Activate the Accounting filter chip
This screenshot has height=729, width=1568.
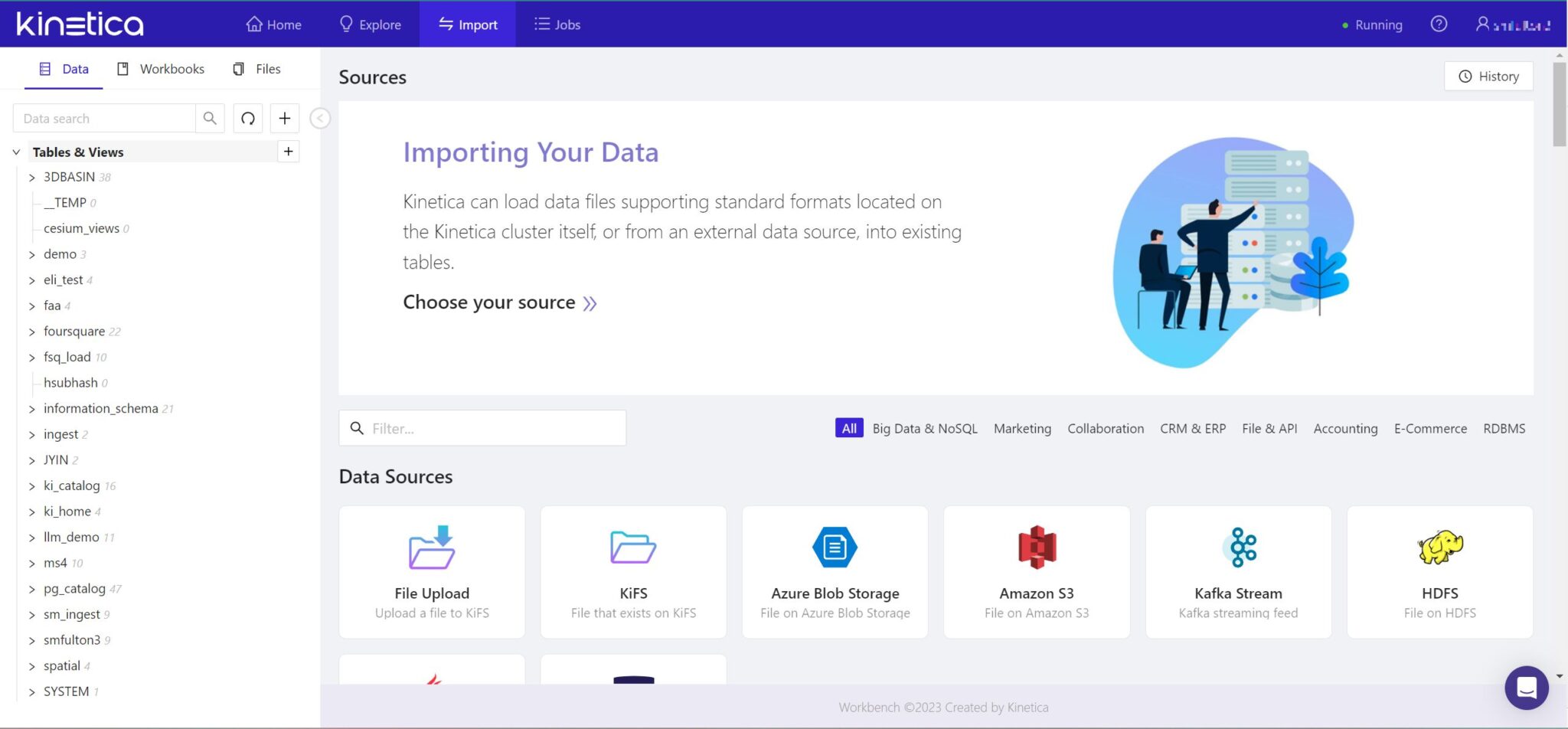coord(1344,428)
